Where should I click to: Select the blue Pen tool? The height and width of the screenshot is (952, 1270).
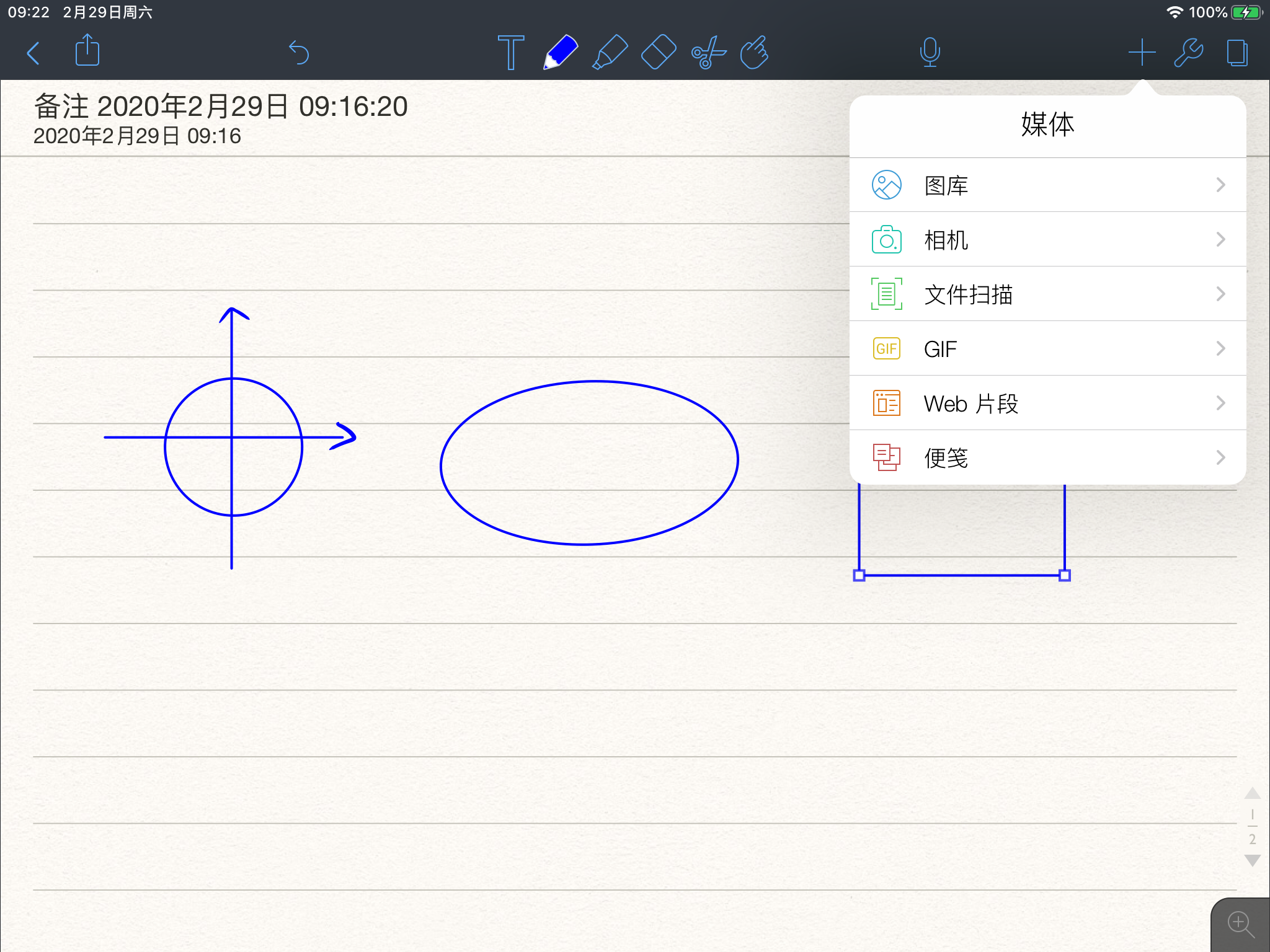[x=561, y=53]
